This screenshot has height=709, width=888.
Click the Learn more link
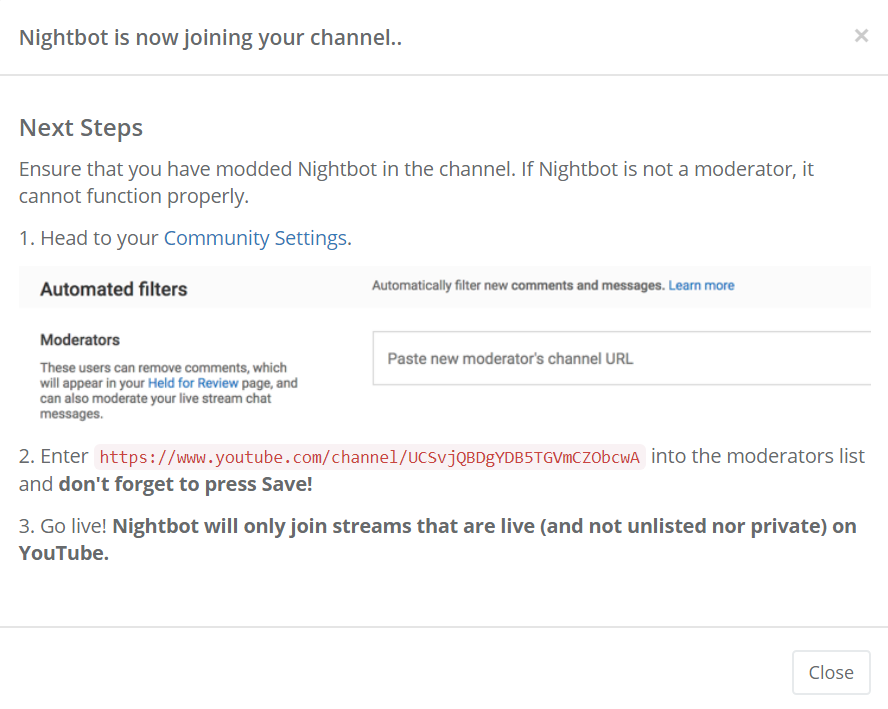point(701,285)
